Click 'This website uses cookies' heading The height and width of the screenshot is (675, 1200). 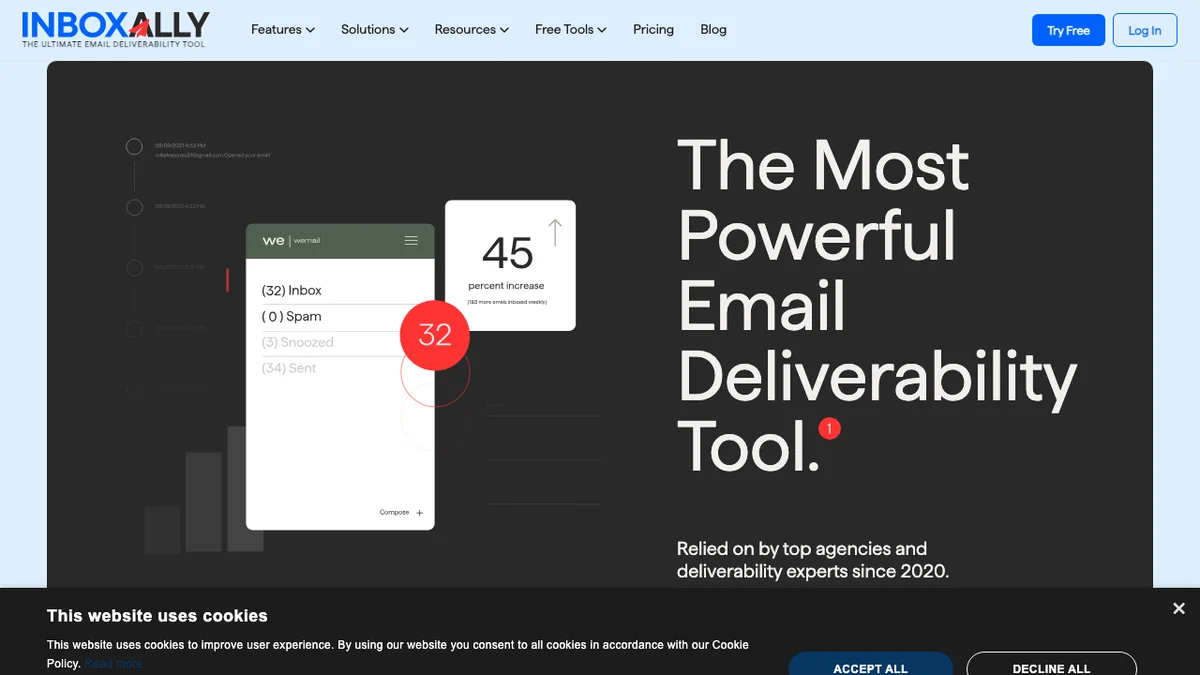(x=157, y=616)
